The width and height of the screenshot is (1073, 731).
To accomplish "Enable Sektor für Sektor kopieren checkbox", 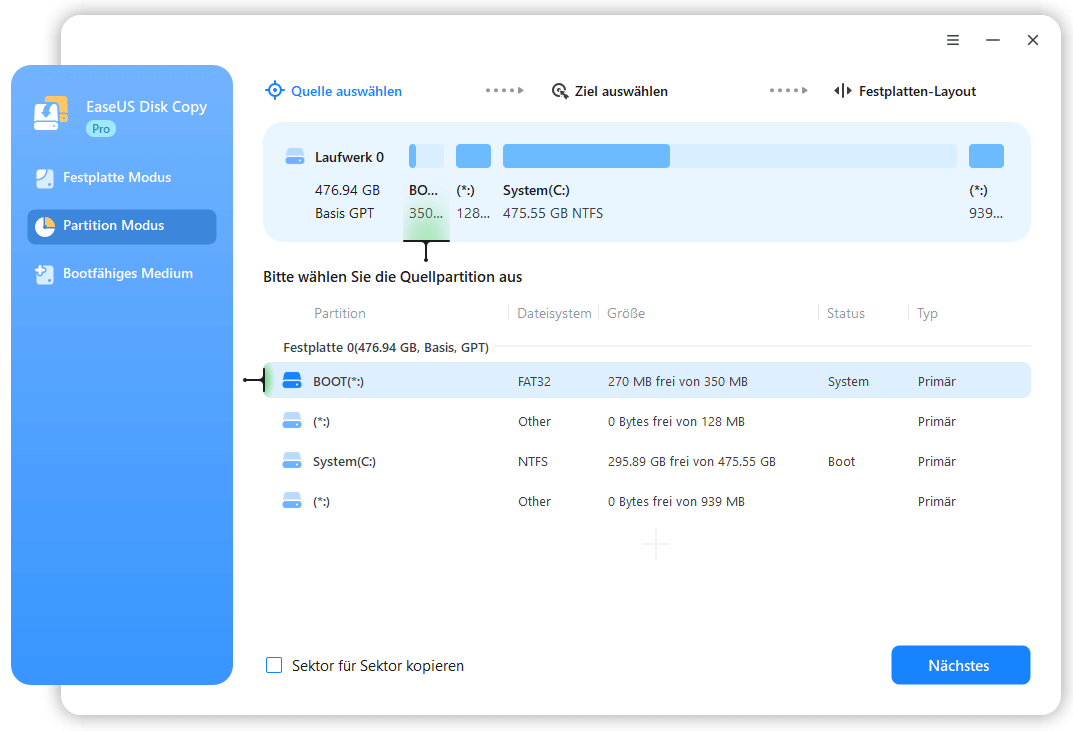I will tap(274, 665).
